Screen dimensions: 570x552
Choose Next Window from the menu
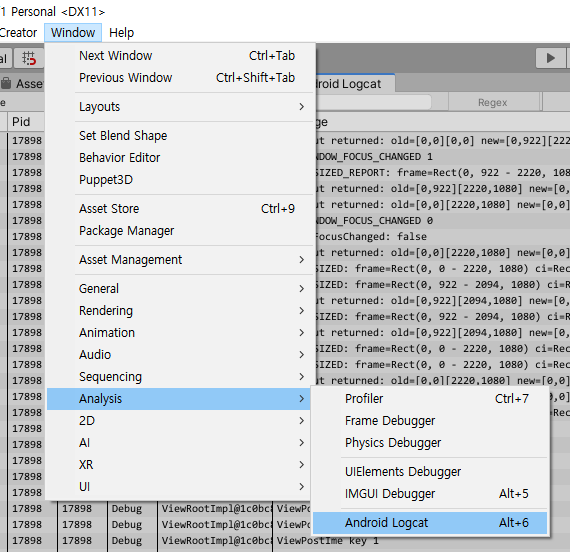(x=180, y=56)
